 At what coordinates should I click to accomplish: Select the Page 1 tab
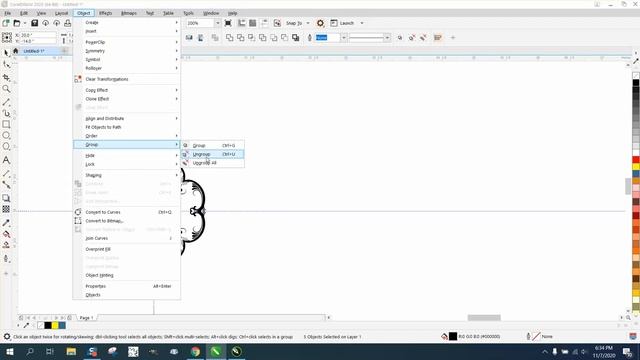tap(86, 318)
